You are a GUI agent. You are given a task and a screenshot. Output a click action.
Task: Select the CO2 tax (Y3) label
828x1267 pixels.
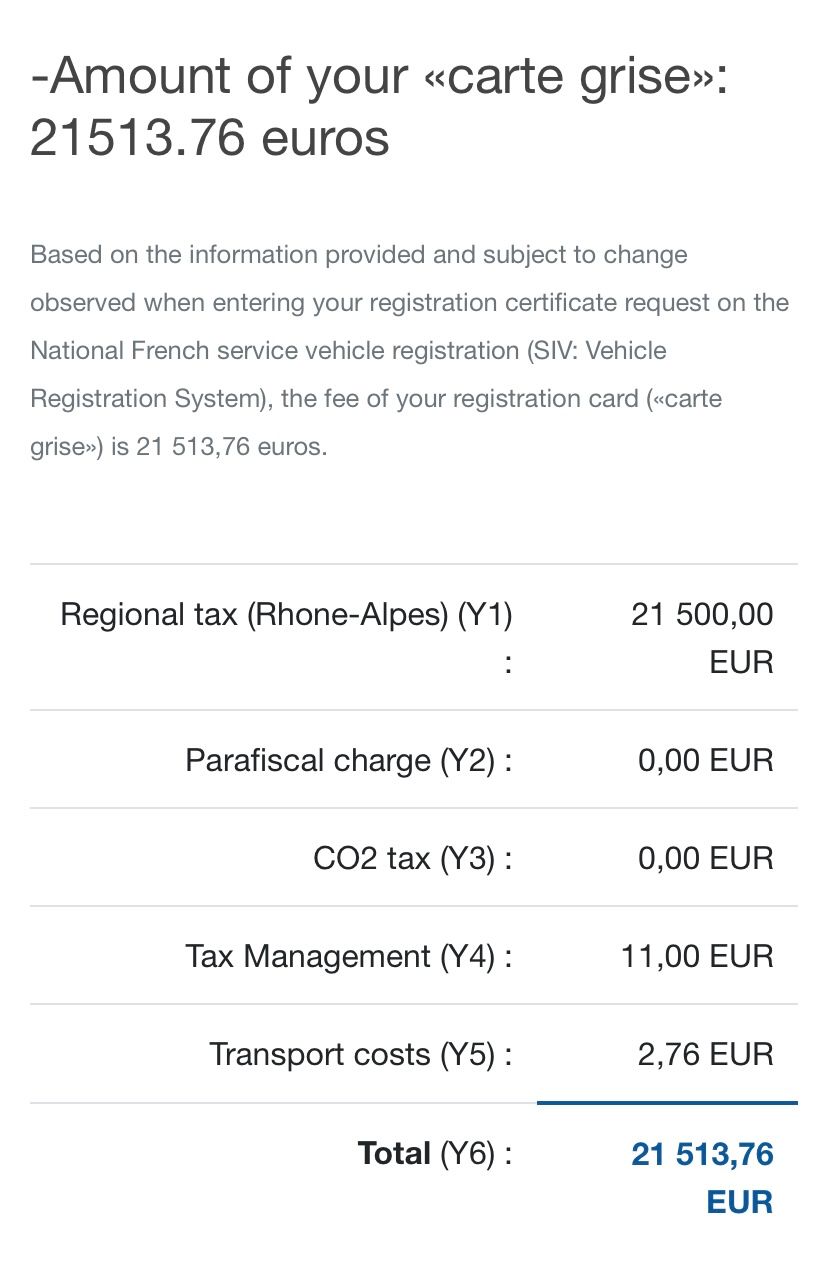[413, 859]
